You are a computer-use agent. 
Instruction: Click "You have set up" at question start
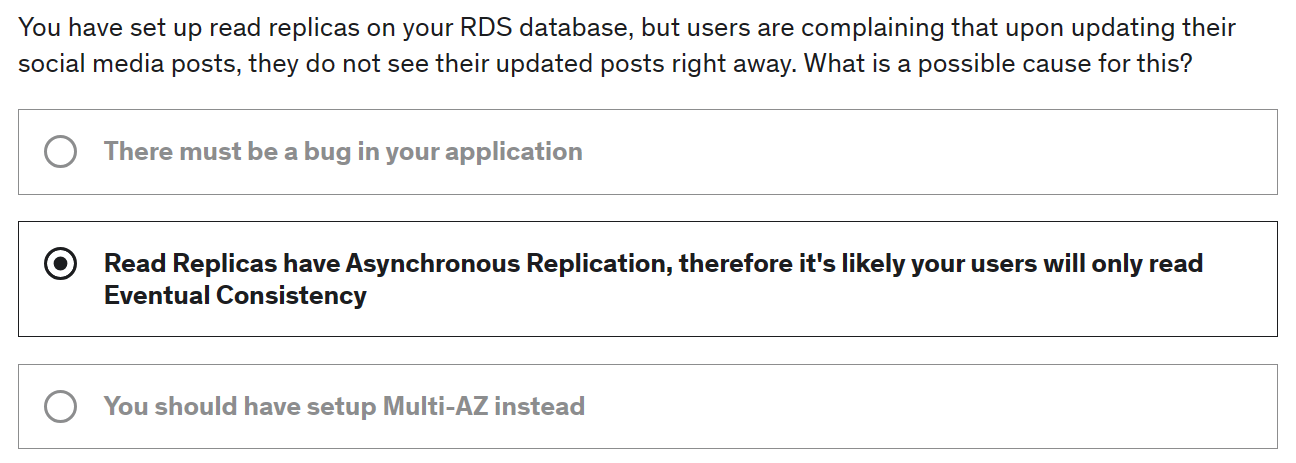pyautogui.click(x=91, y=27)
